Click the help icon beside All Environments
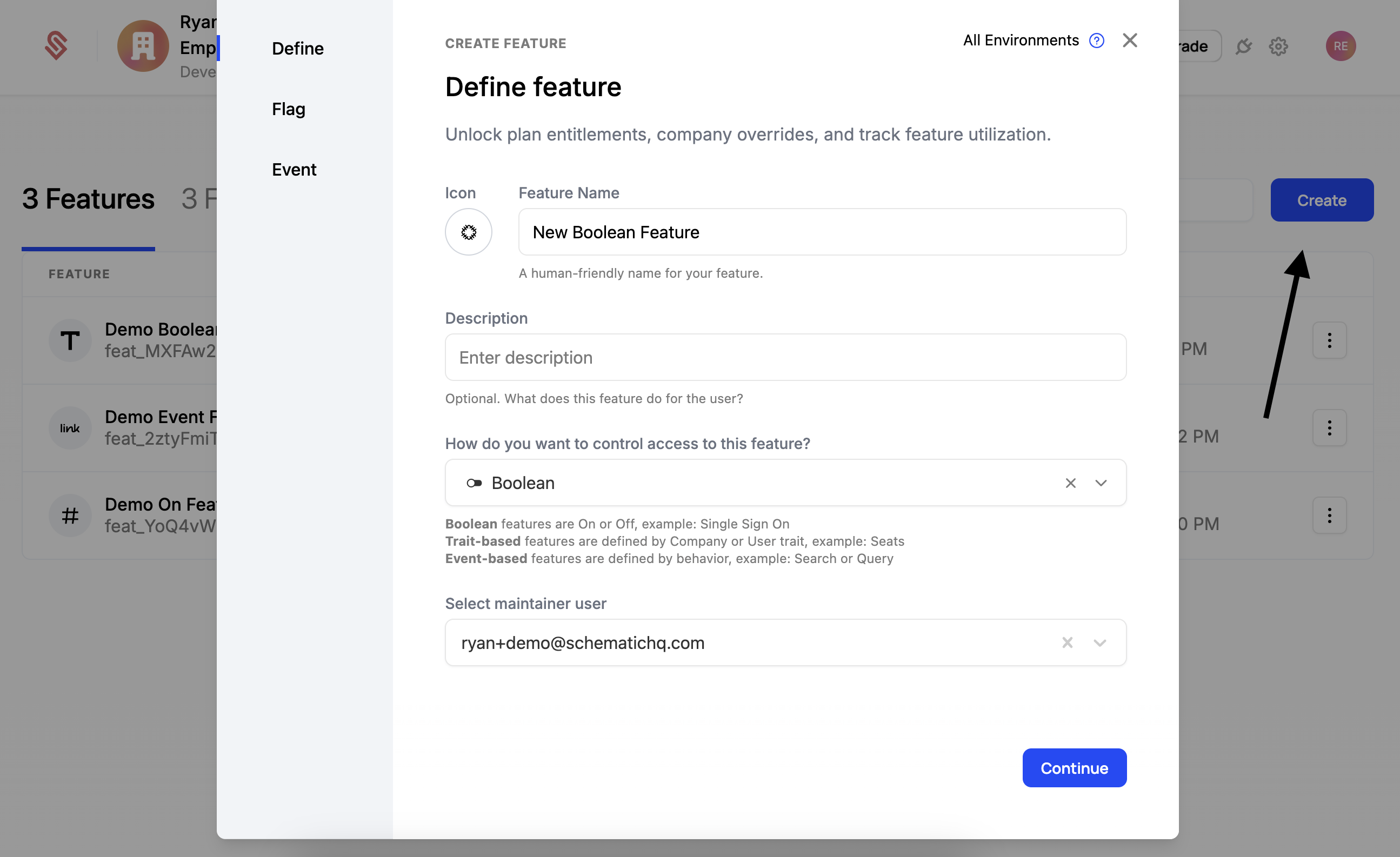Viewport: 1400px width, 857px height. click(1097, 41)
